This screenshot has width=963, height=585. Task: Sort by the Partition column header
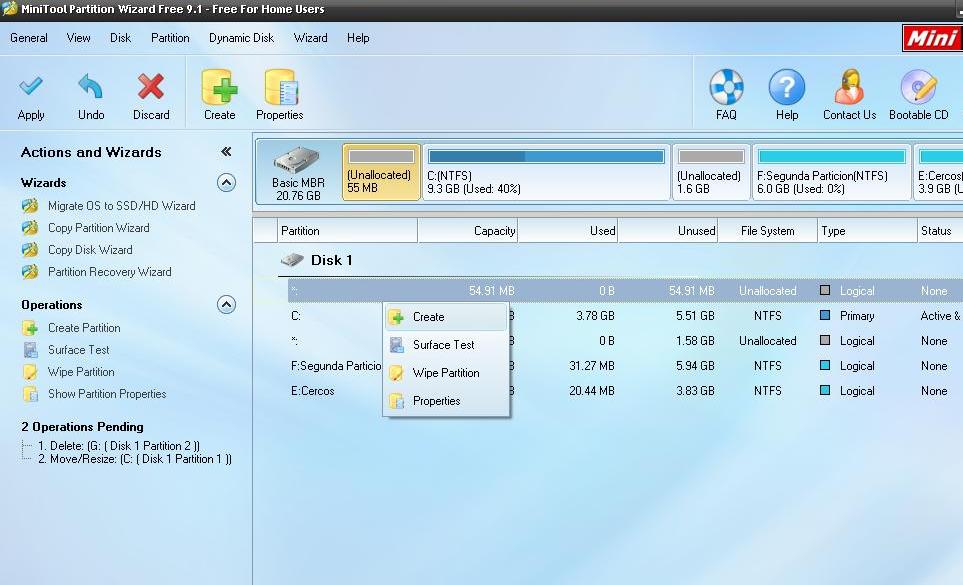347,231
